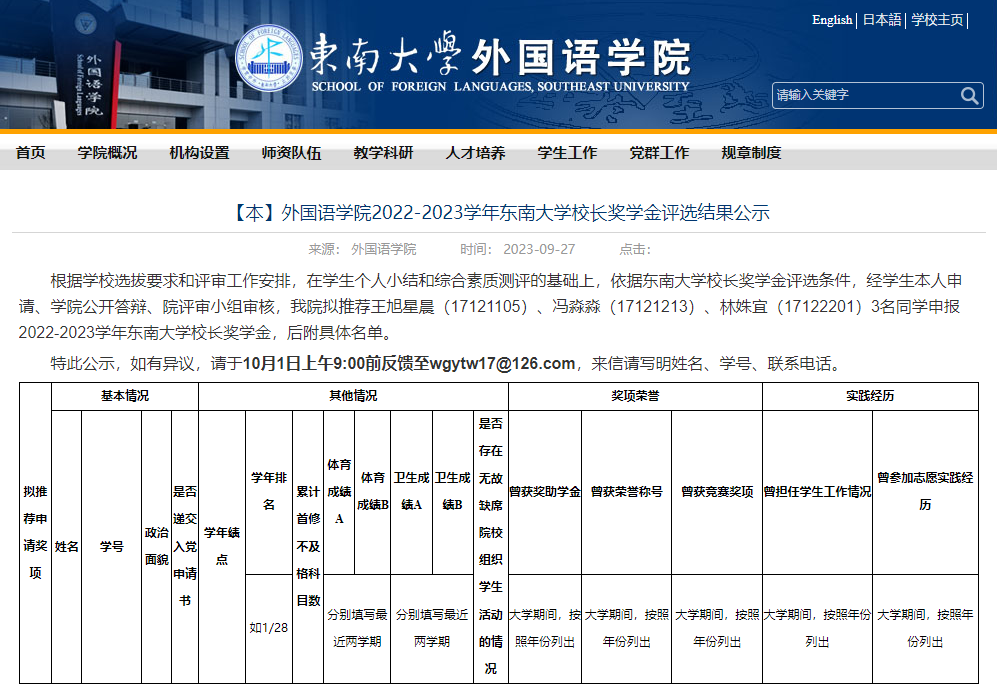Click the 是否存在无故缺席院校组织学生活动的情况 header
997x684 pixels.
[x=491, y=546]
